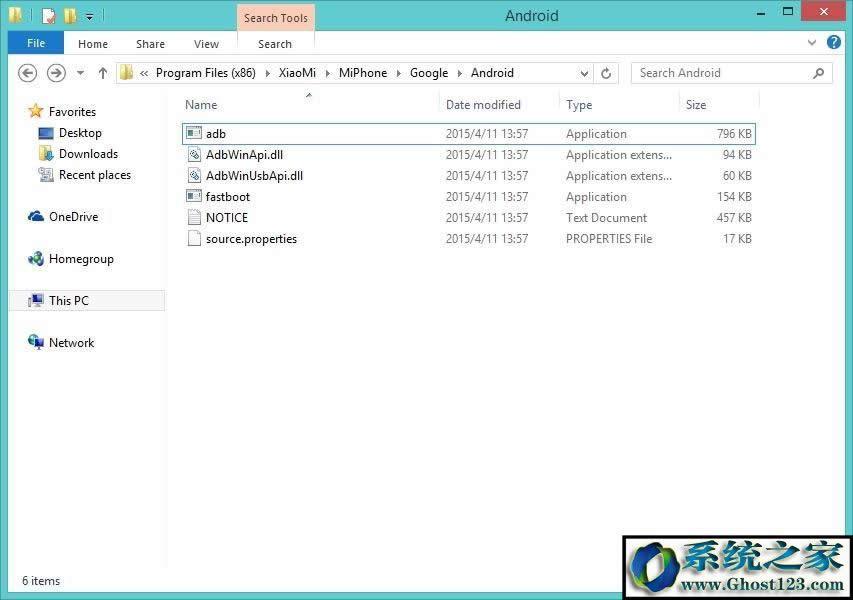The width and height of the screenshot is (853, 600).
Task: Click the Properties icon in quick access toolbar
Action: click(48, 16)
